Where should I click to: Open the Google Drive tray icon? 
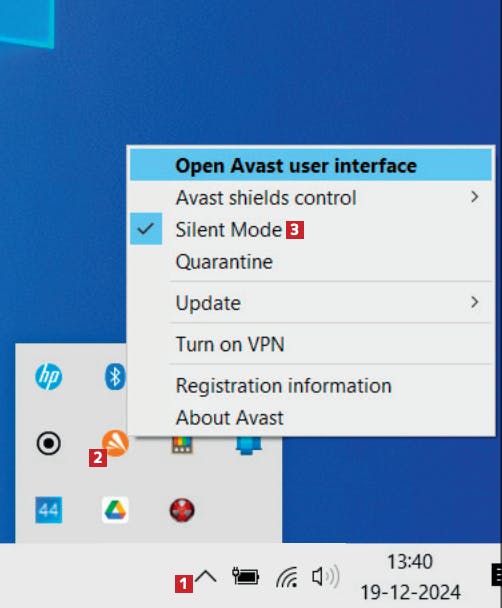[115, 510]
